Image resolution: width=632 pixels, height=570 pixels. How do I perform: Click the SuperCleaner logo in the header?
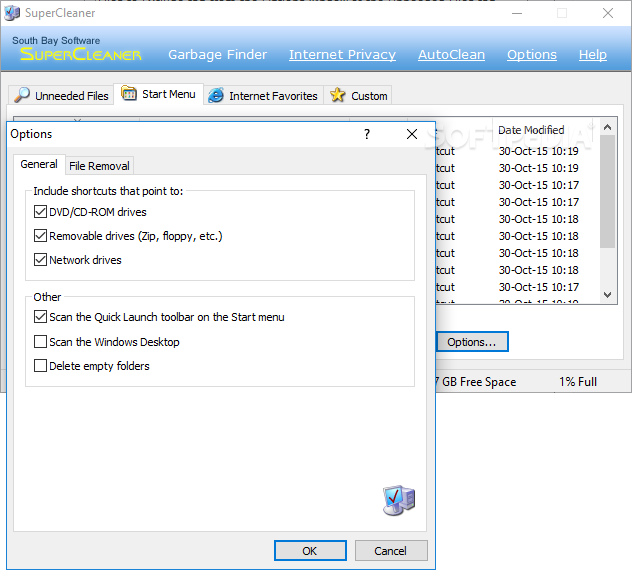81,54
